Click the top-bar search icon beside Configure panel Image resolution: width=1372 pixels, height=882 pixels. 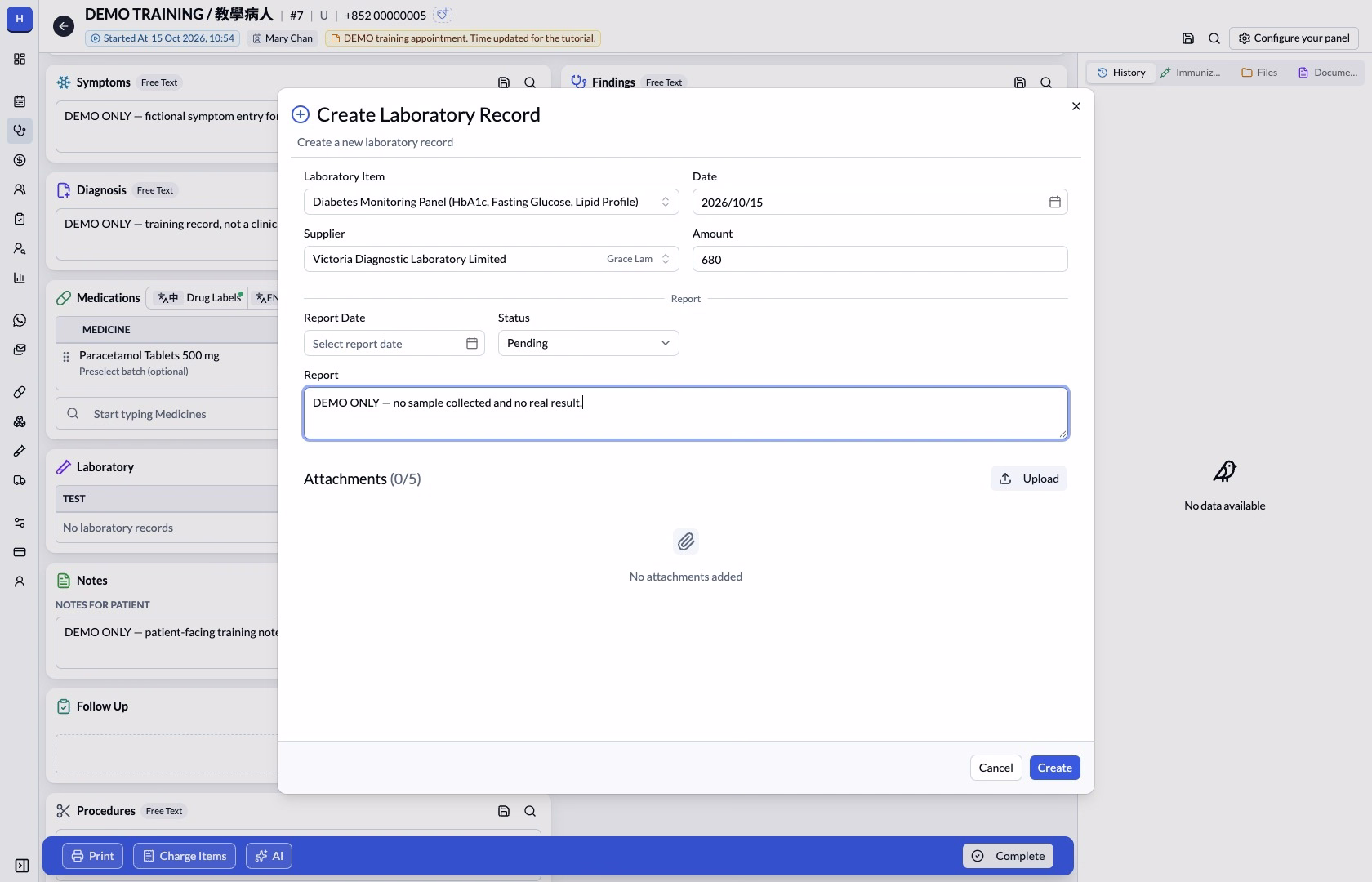tap(1214, 38)
